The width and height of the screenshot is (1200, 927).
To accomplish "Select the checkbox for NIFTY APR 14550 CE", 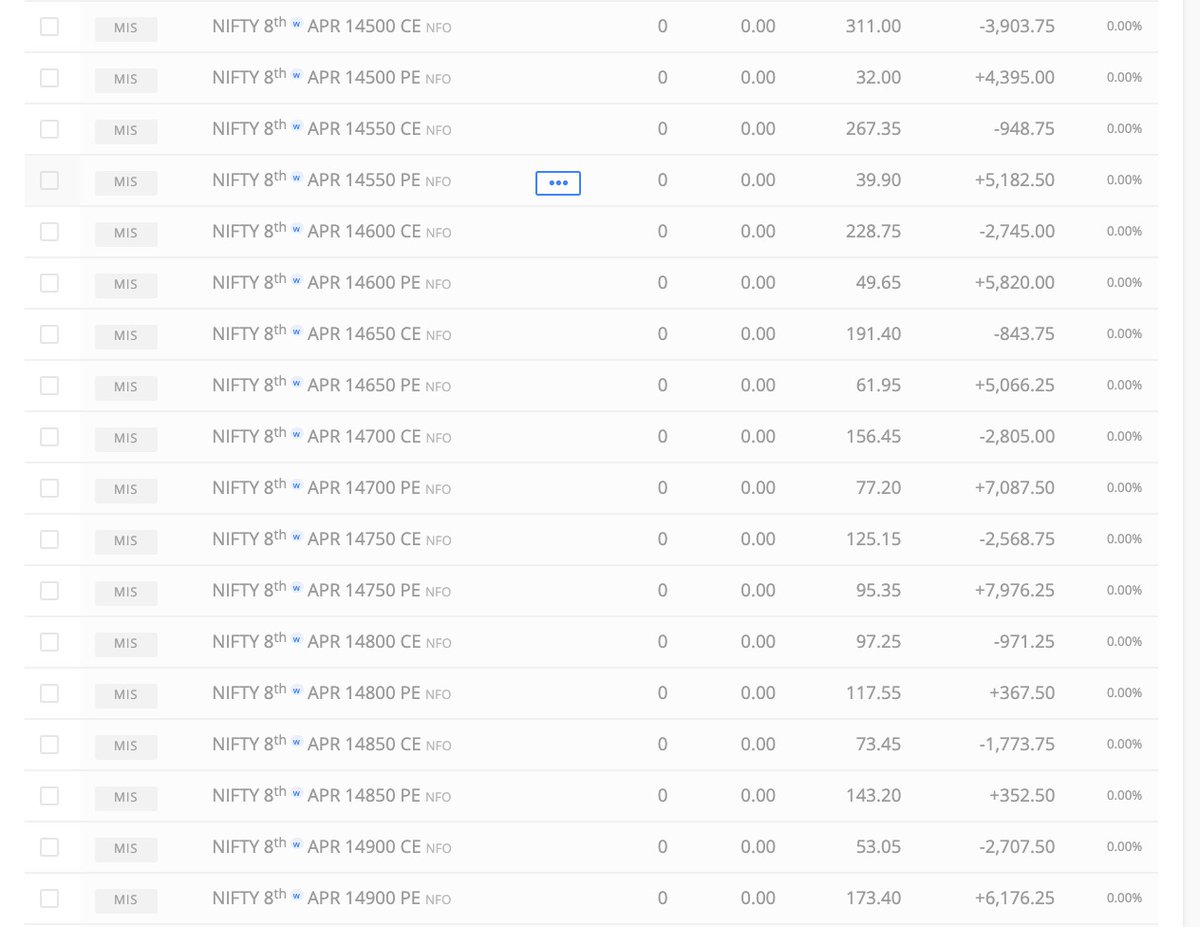I will point(49,129).
